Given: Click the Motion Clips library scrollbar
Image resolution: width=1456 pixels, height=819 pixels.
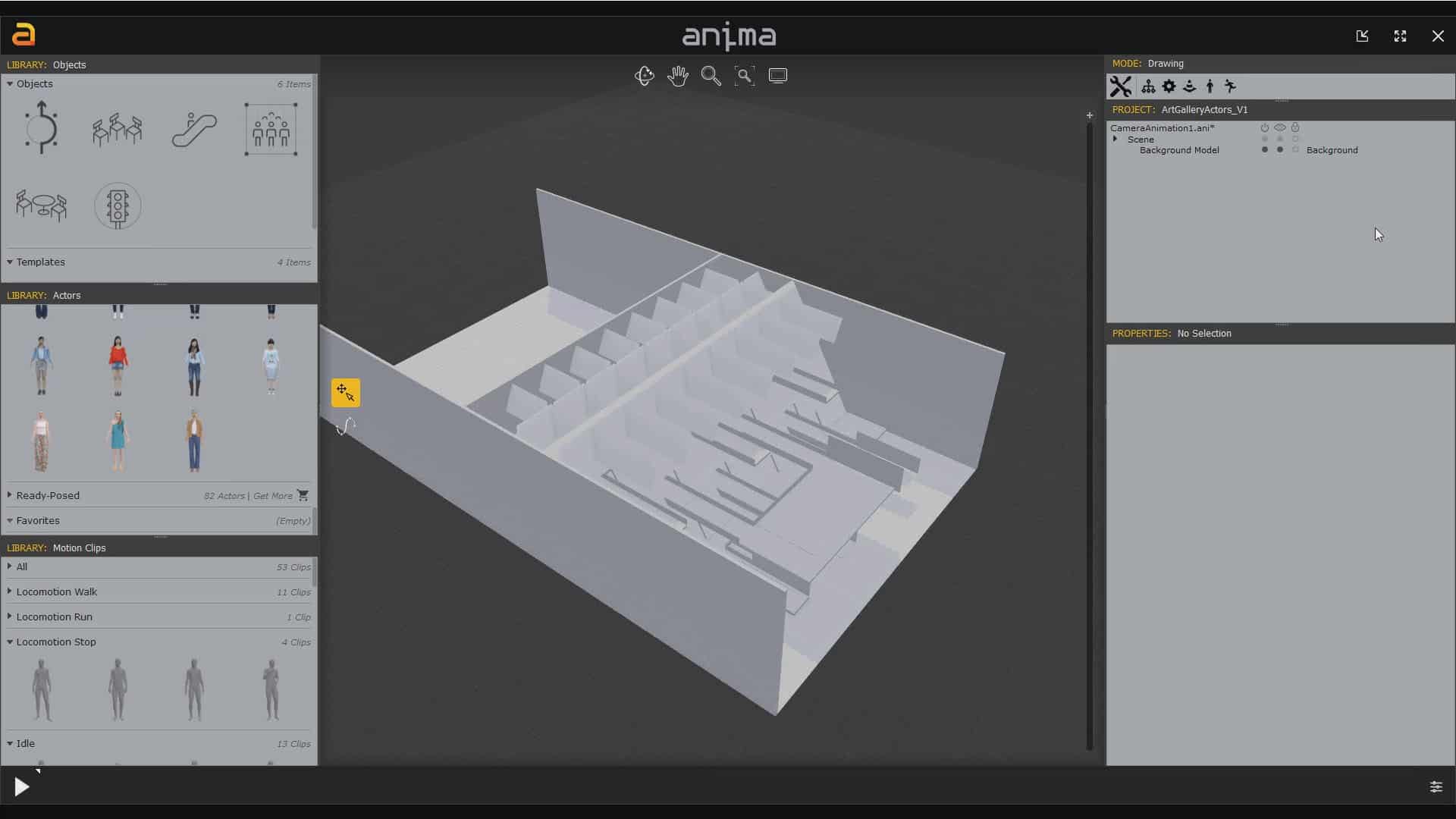Looking at the screenshot, I should click(314, 573).
